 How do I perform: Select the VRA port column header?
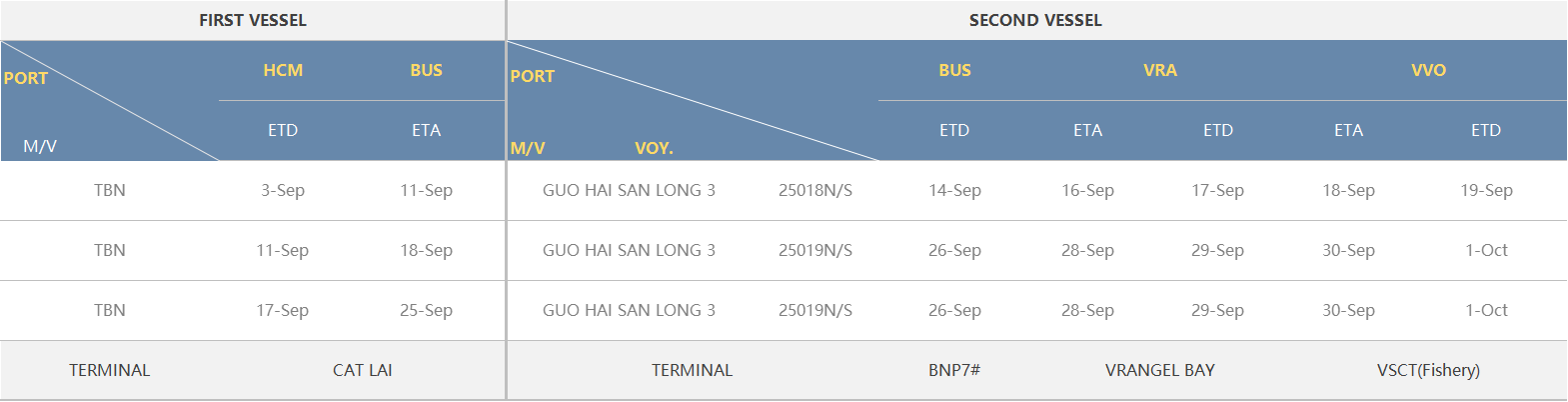1160,70
